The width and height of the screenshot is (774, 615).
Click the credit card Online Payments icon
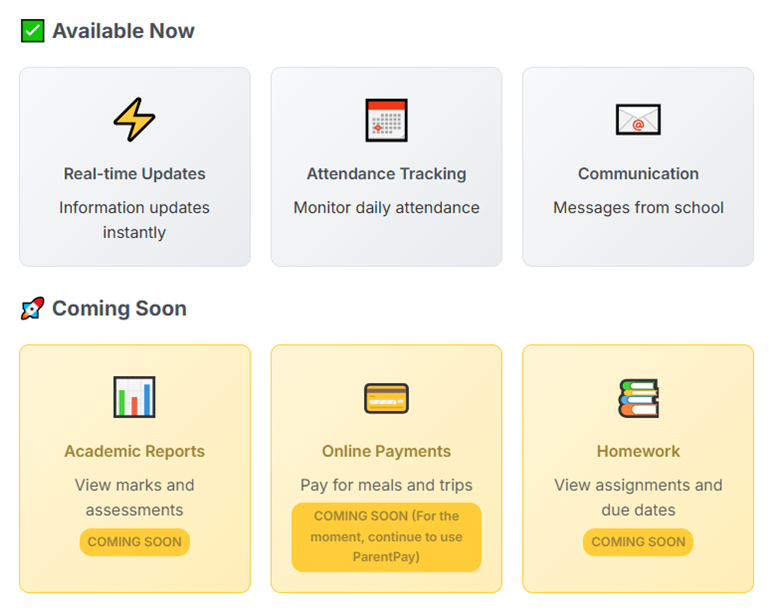pyautogui.click(x=386, y=398)
